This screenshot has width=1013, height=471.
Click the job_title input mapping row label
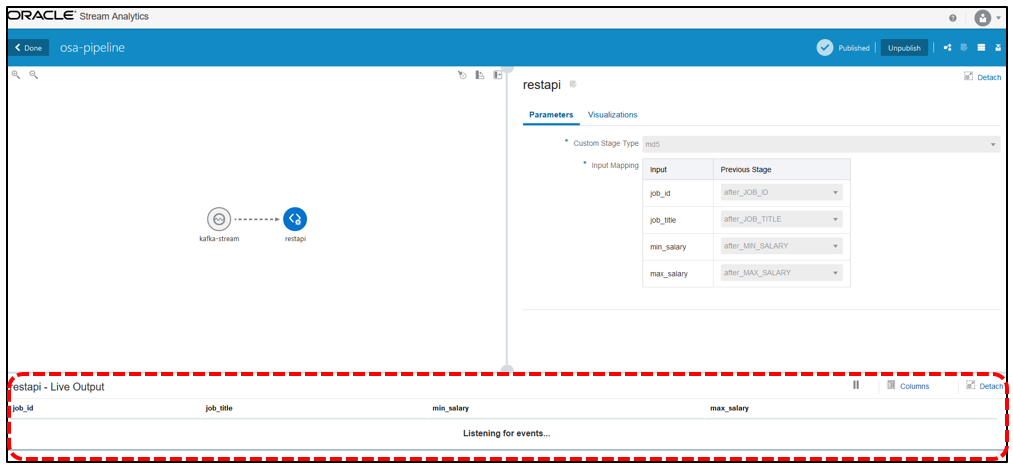(663, 220)
